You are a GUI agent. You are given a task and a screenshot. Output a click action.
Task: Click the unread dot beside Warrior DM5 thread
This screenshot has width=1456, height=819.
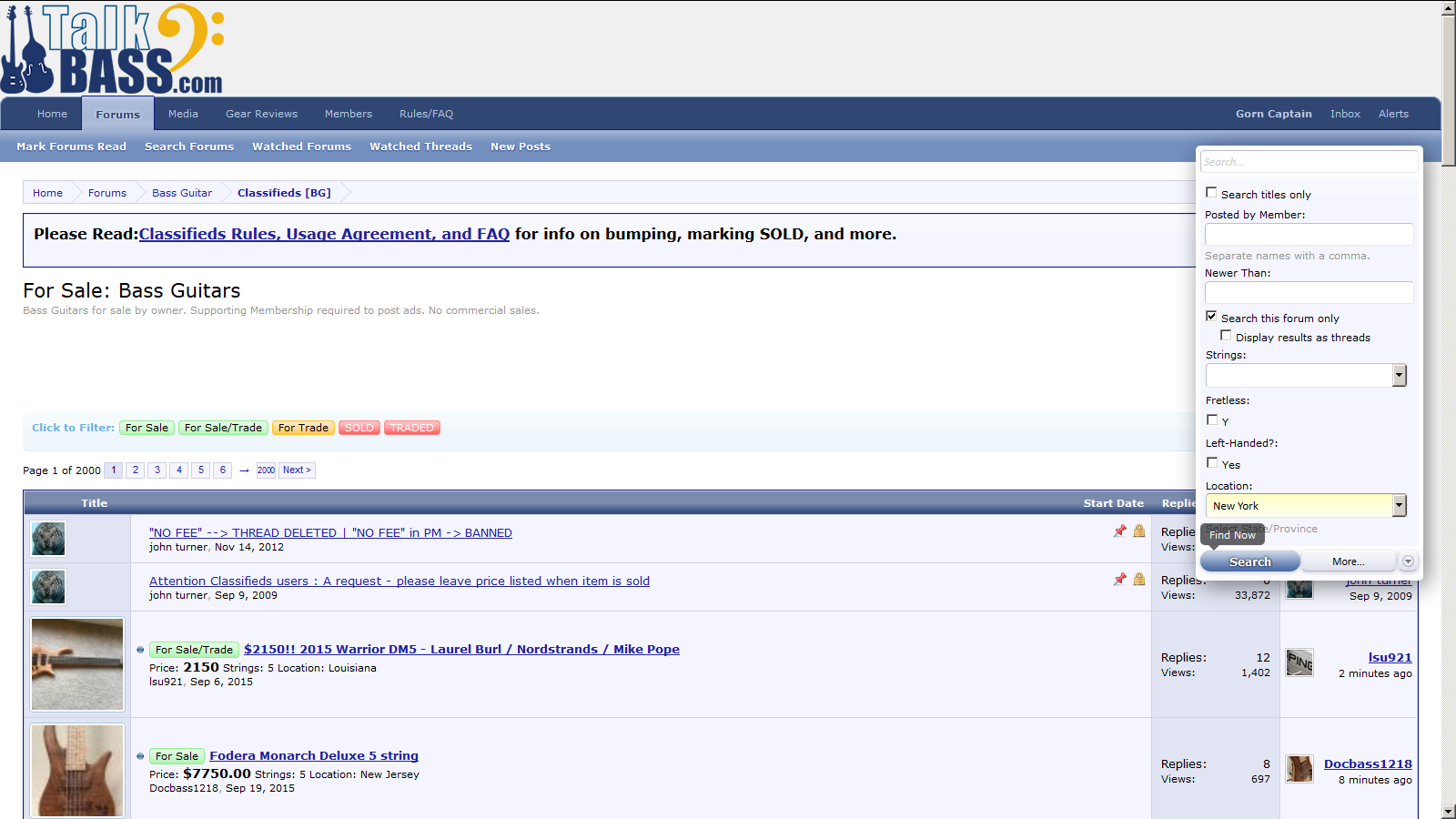coord(140,650)
